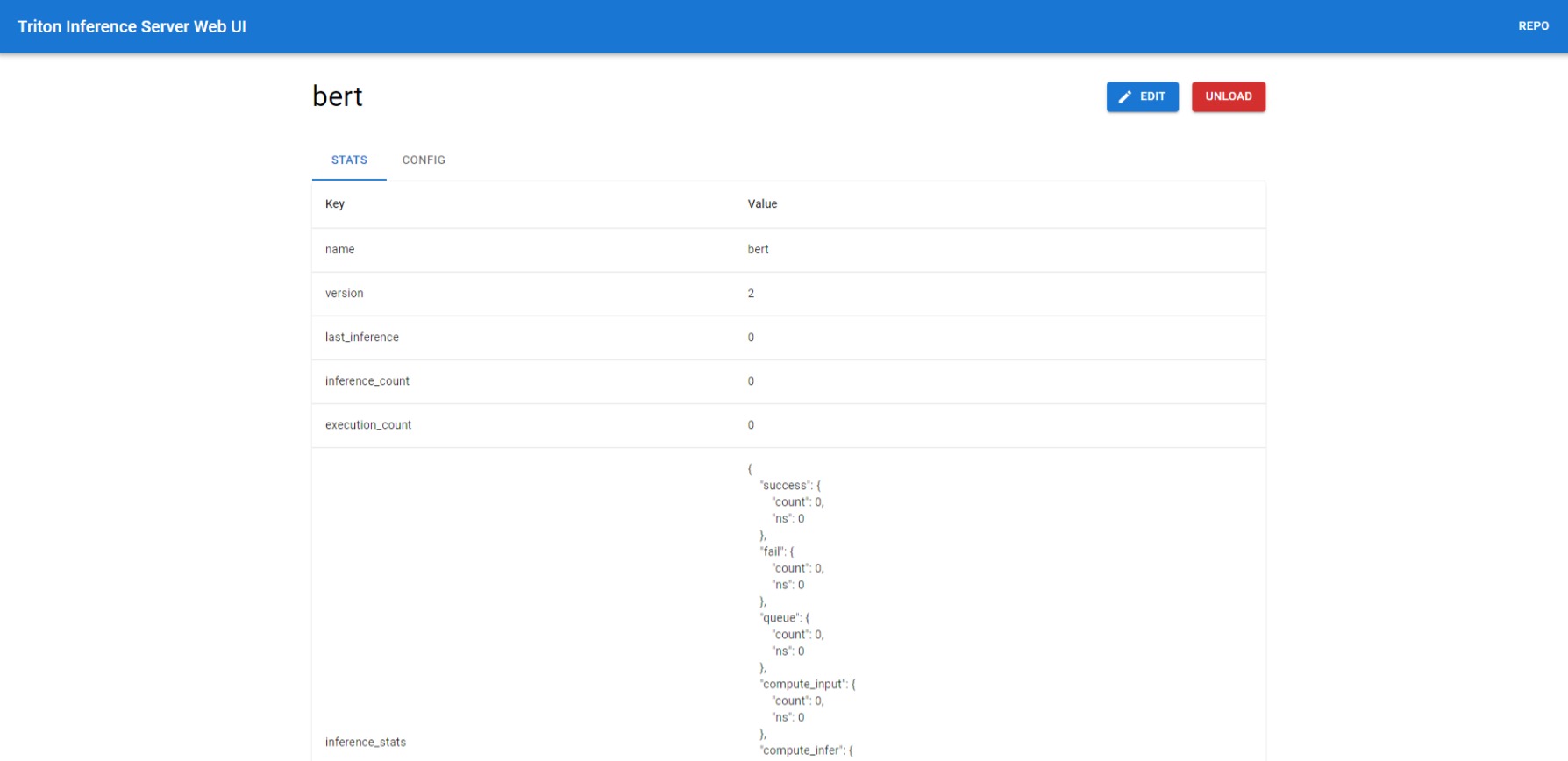The image size is (1568, 761).
Task: Select the version row key
Action: coord(344,293)
